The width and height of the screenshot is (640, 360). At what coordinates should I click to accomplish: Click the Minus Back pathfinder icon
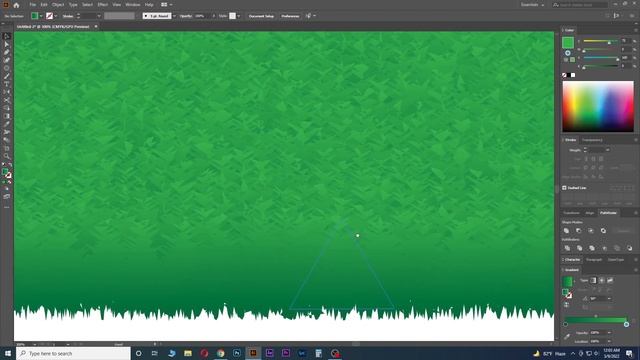[629, 248]
